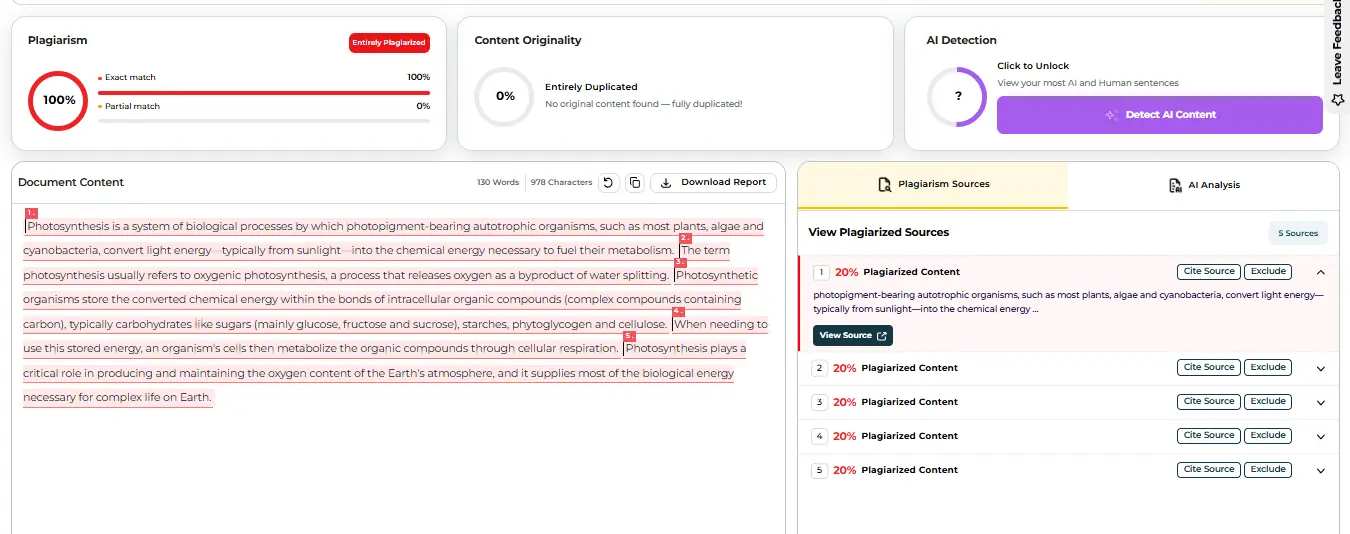Click the Exact match progress bar
This screenshot has width=1350, height=534.
click(264, 93)
